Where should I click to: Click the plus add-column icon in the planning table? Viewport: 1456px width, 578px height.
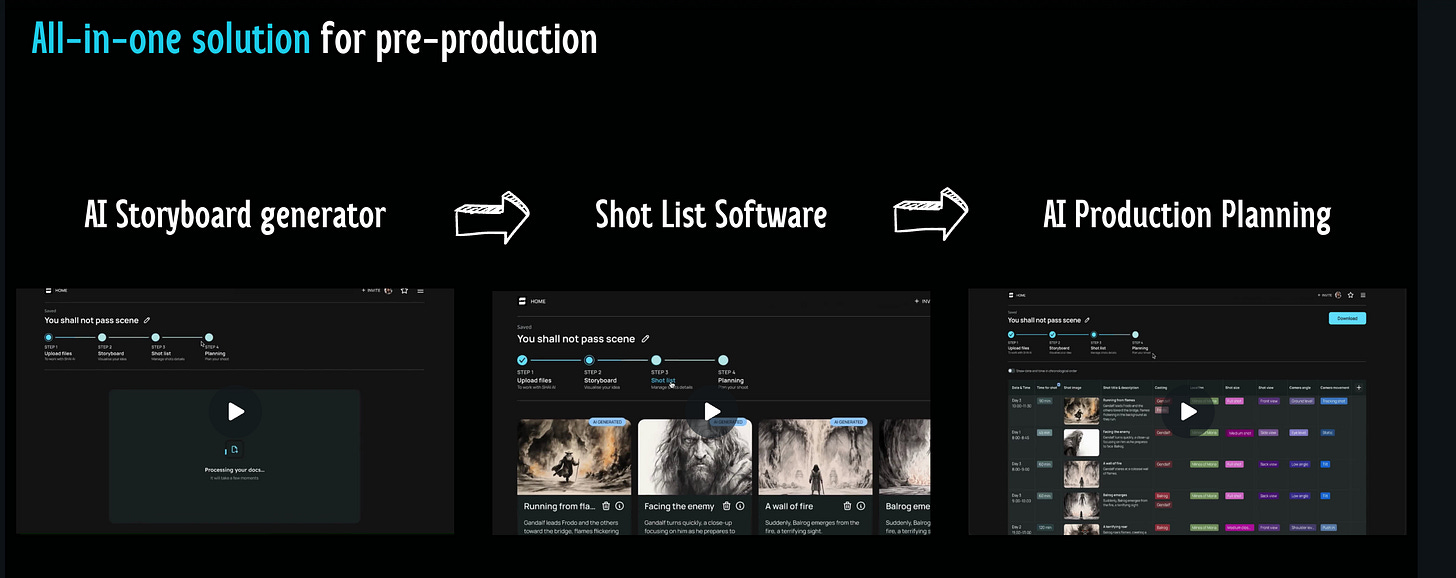[1358, 387]
